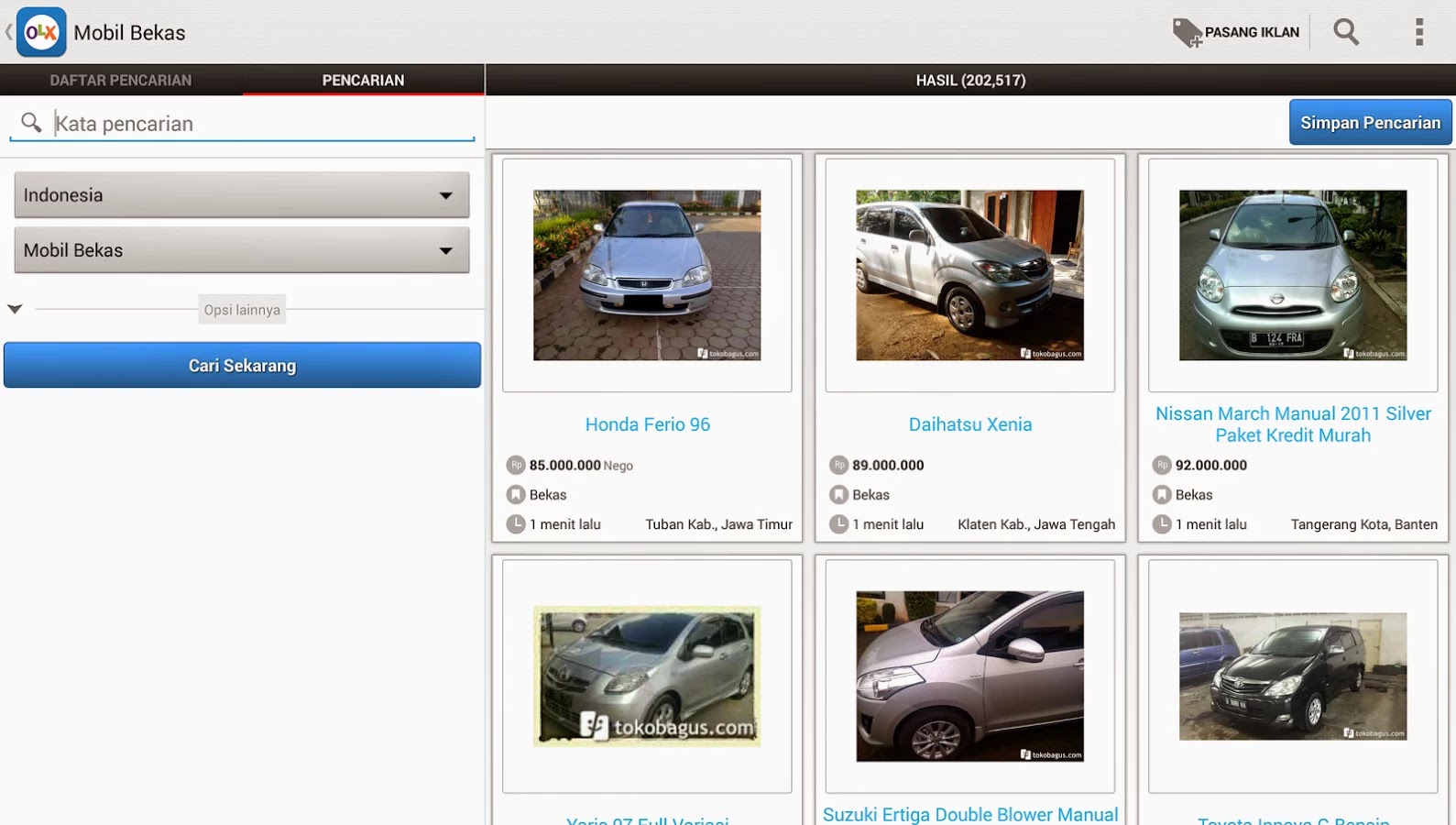The width and height of the screenshot is (1456, 825).
Task: Click the Rp icon on Daihatsu Xenia
Action: point(838,465)
